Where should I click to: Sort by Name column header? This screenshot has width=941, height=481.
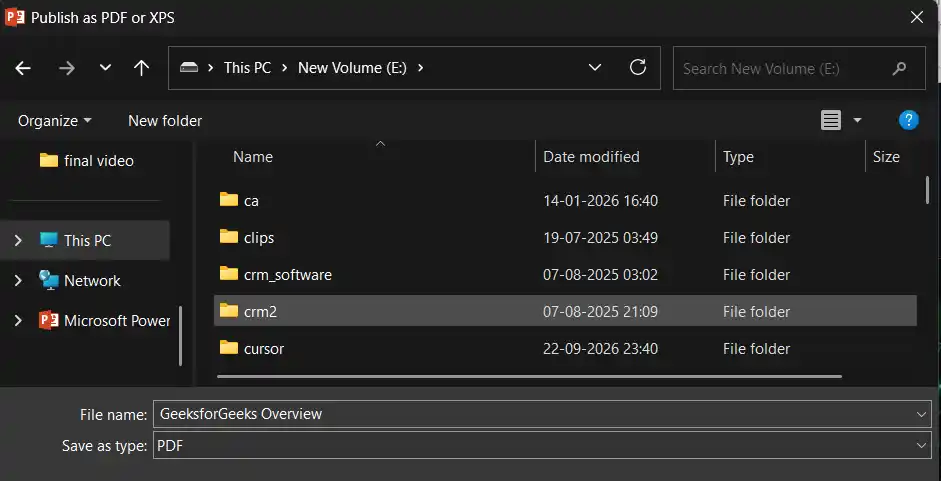253,157
